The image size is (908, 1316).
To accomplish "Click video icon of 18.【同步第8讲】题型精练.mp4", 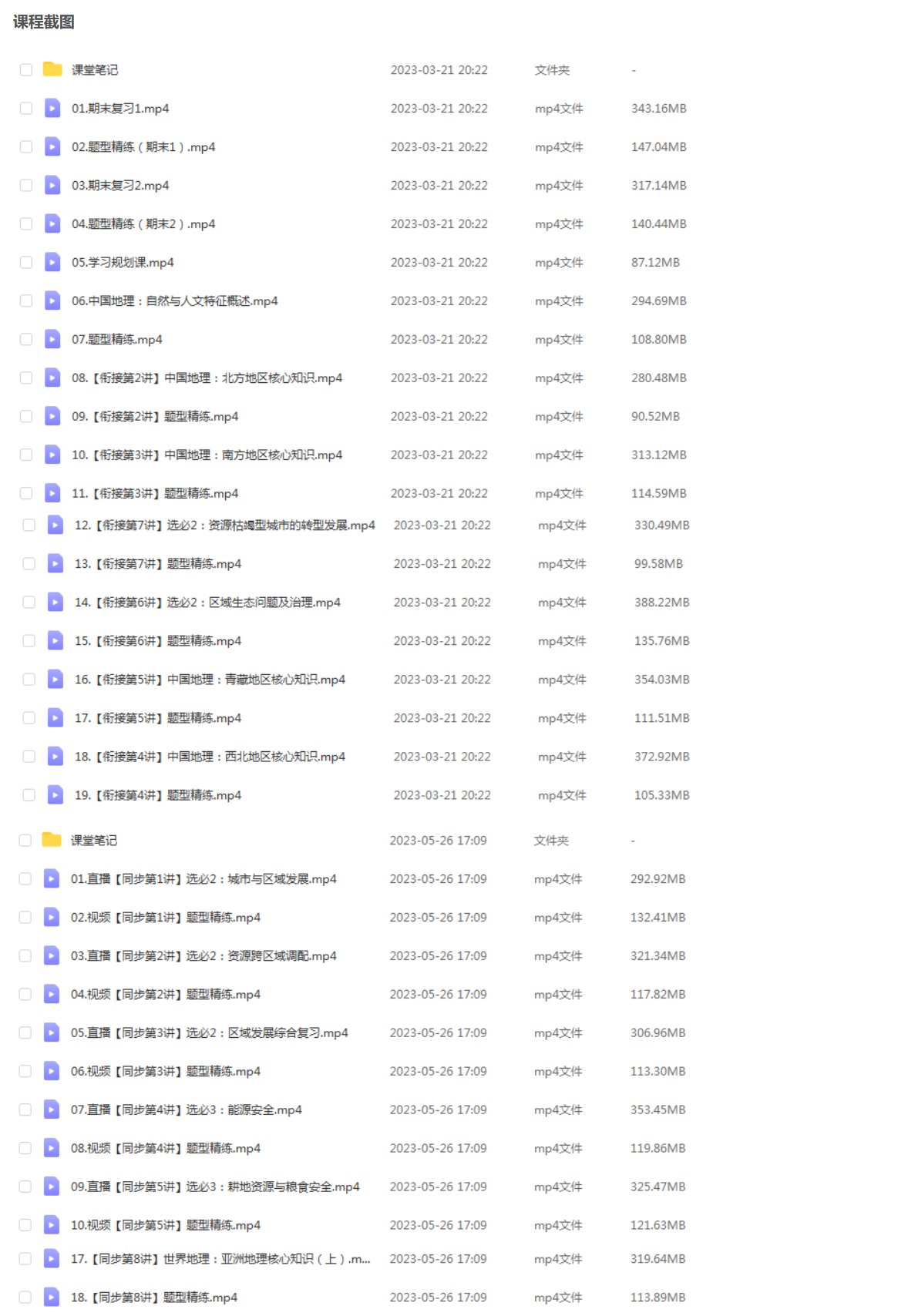I will (52, 1297).
